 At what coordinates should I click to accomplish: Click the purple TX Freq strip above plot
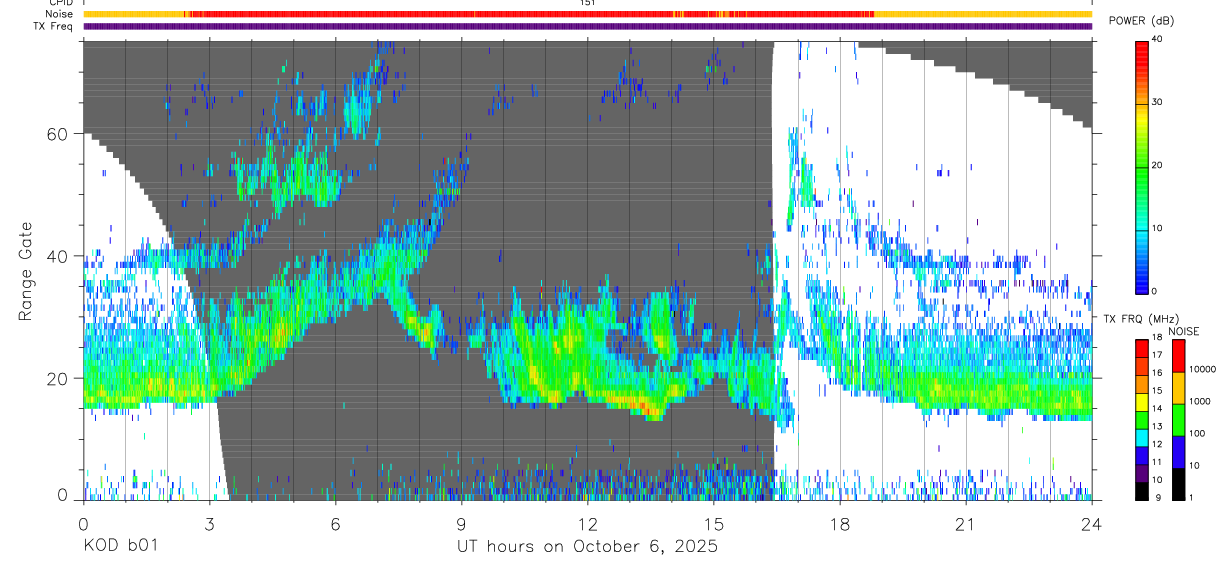(x=587, y=26)
